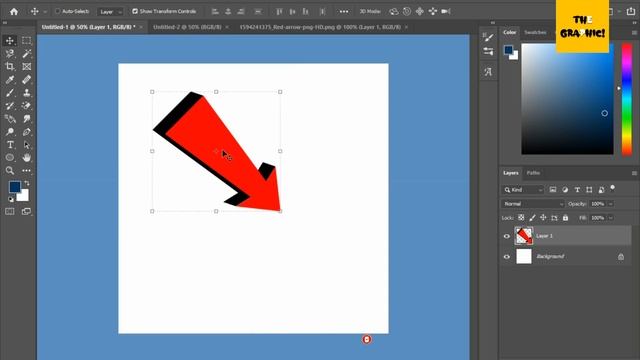This screenshot has width=640, height=360.
Task: Uncheck Show Transform Controls
Action: click(135, 11)
